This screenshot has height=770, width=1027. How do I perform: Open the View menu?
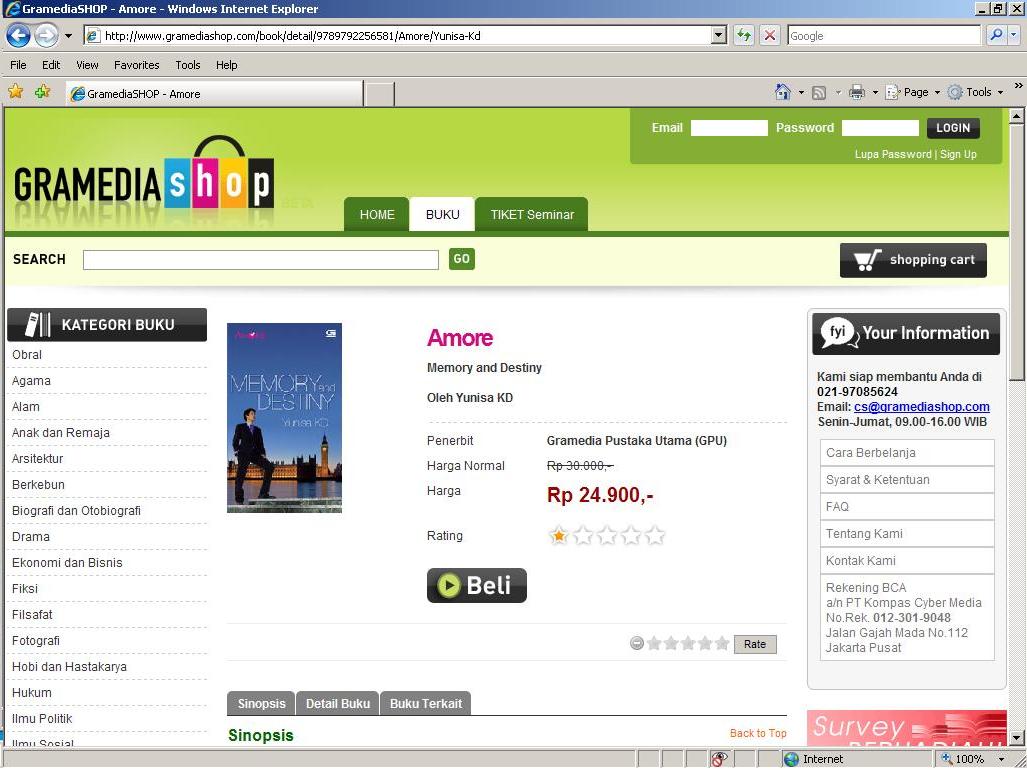pos(87,65)
